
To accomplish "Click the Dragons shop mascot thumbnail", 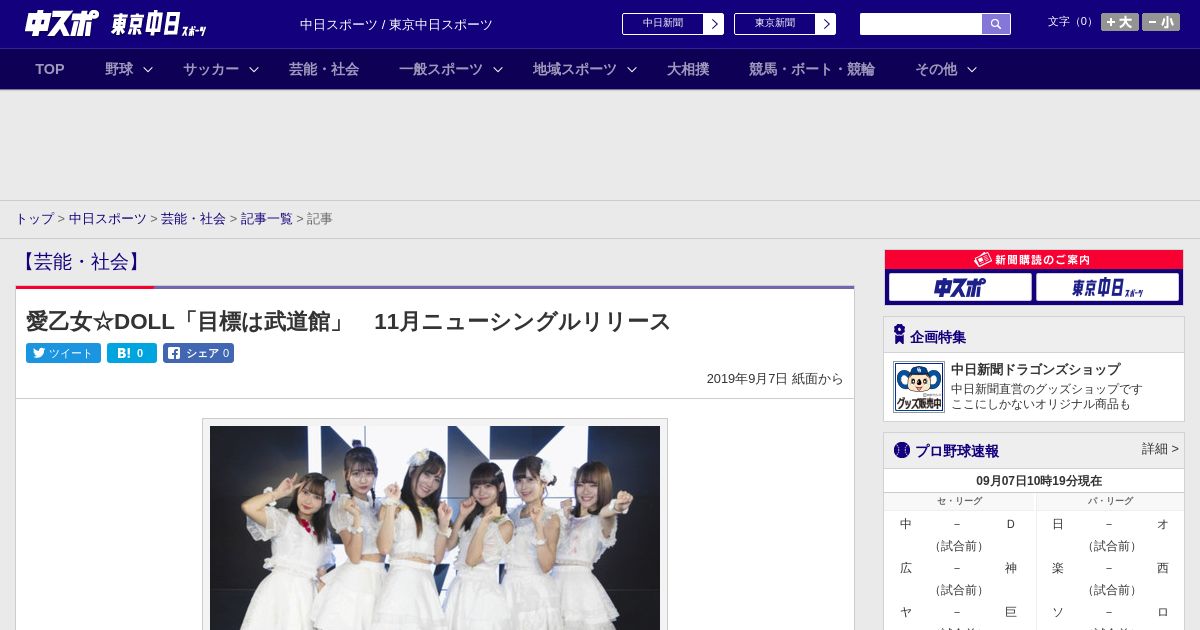I will click(919, 387).
